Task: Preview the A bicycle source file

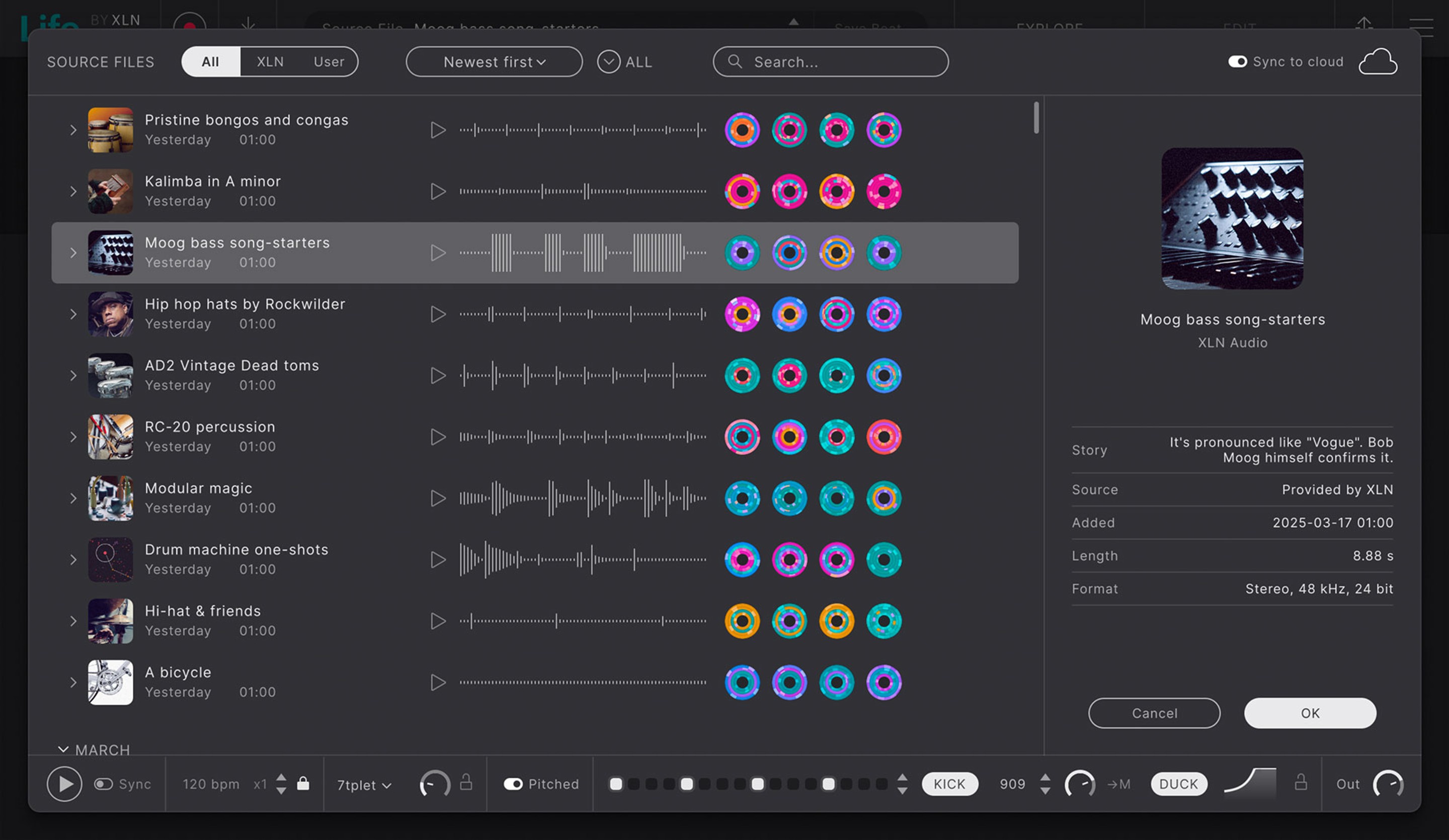Action: [438, 683]
